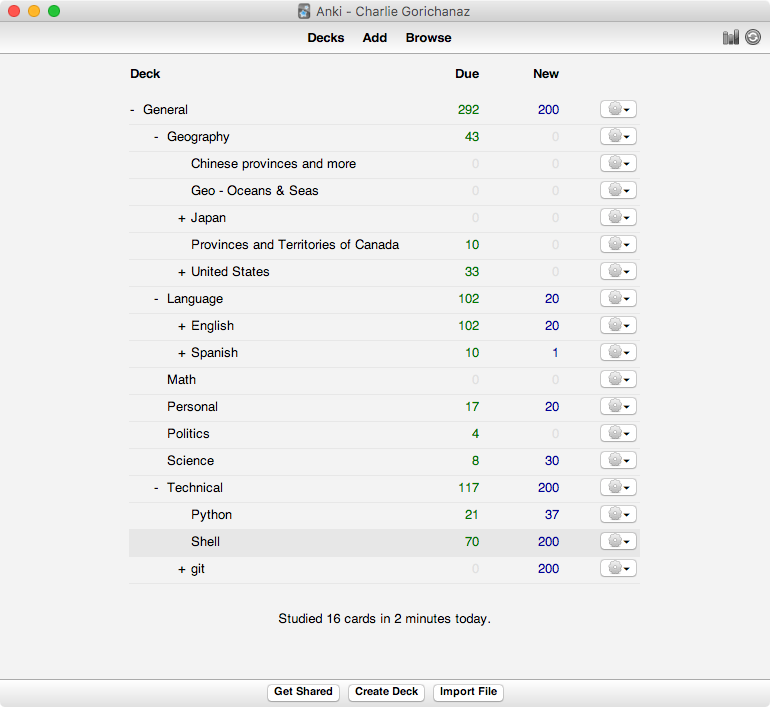Open the Chinese provinces and more deck
The width and height of the screenshot is (770, 707).
(274, 164)
